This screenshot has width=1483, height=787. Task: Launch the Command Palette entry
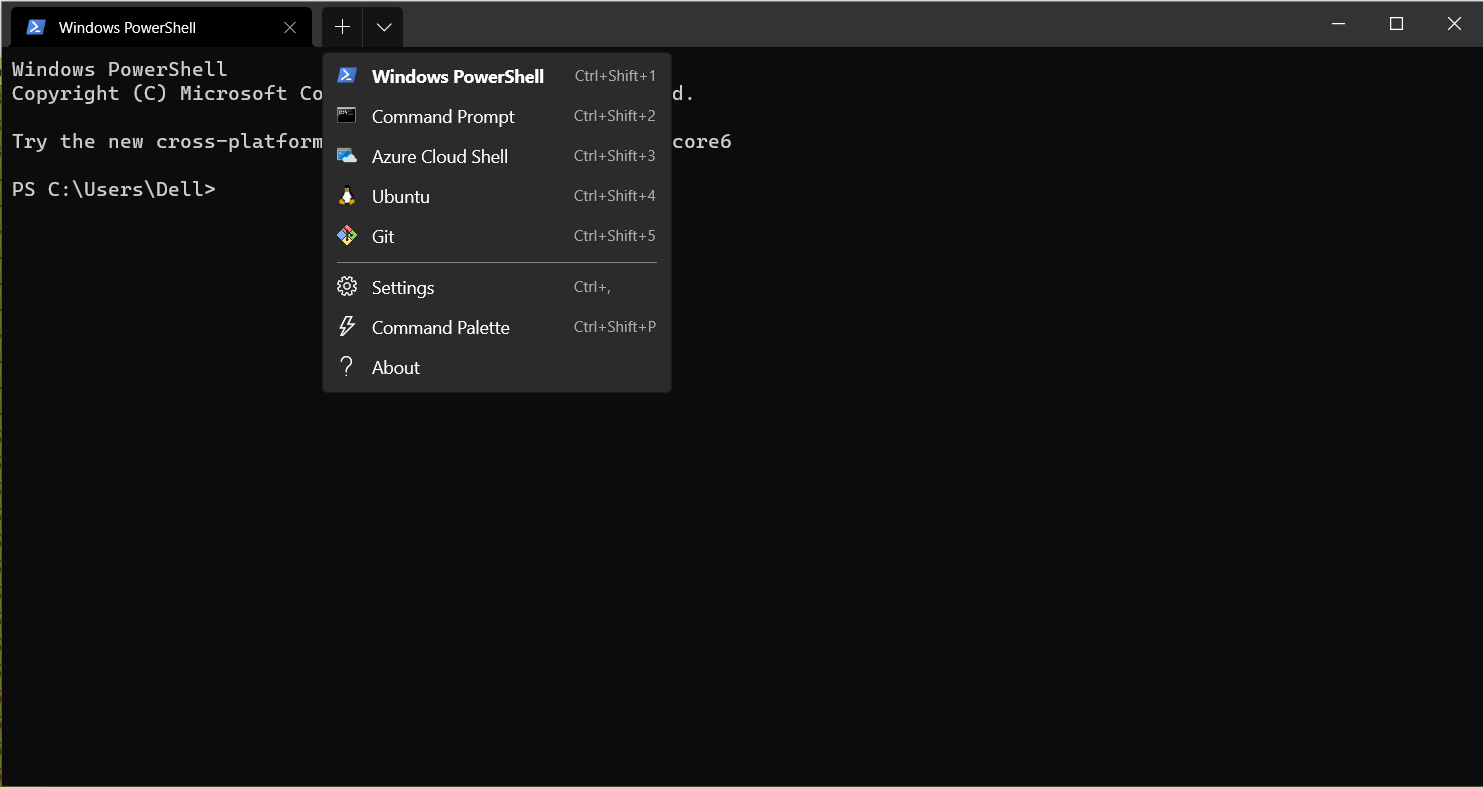tap(440, 327)
